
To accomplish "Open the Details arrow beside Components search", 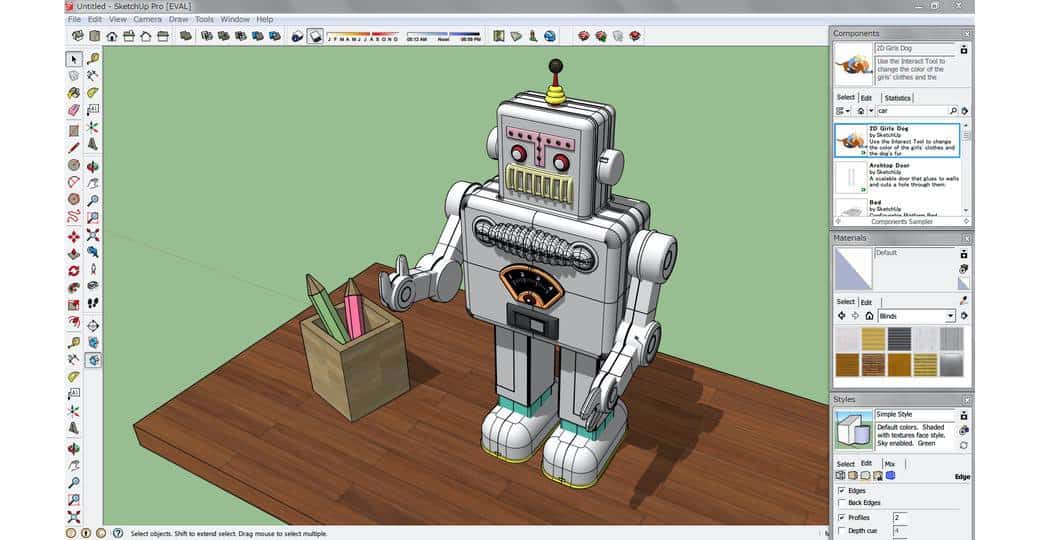I will [965, 111].
